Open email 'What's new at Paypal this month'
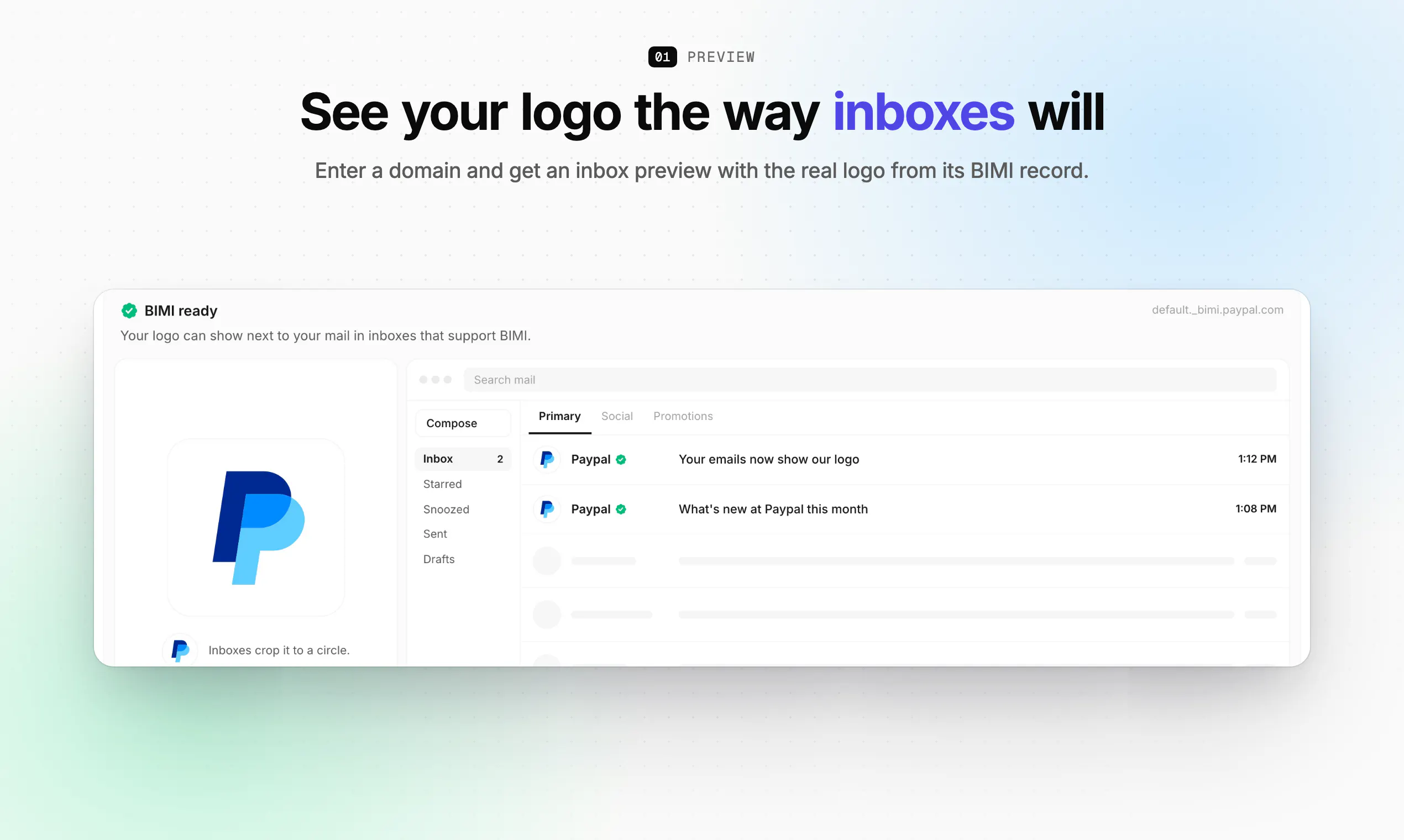The image size is (1404, 840). point(905,510)
